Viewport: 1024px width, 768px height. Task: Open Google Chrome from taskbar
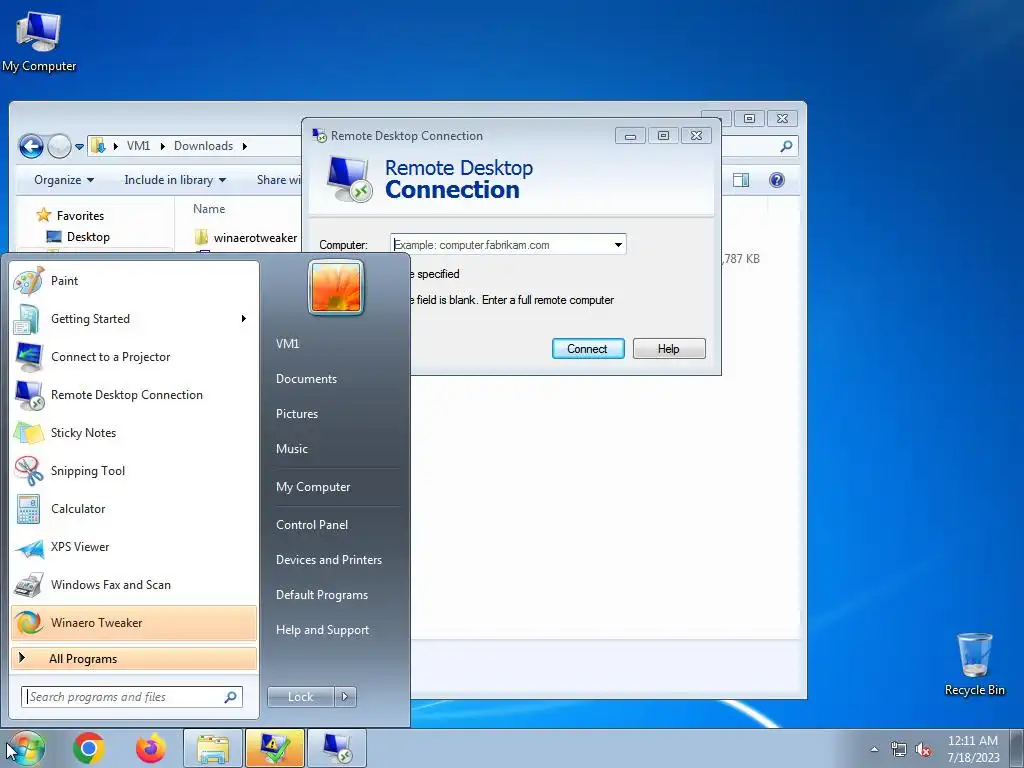pos(89,748)
